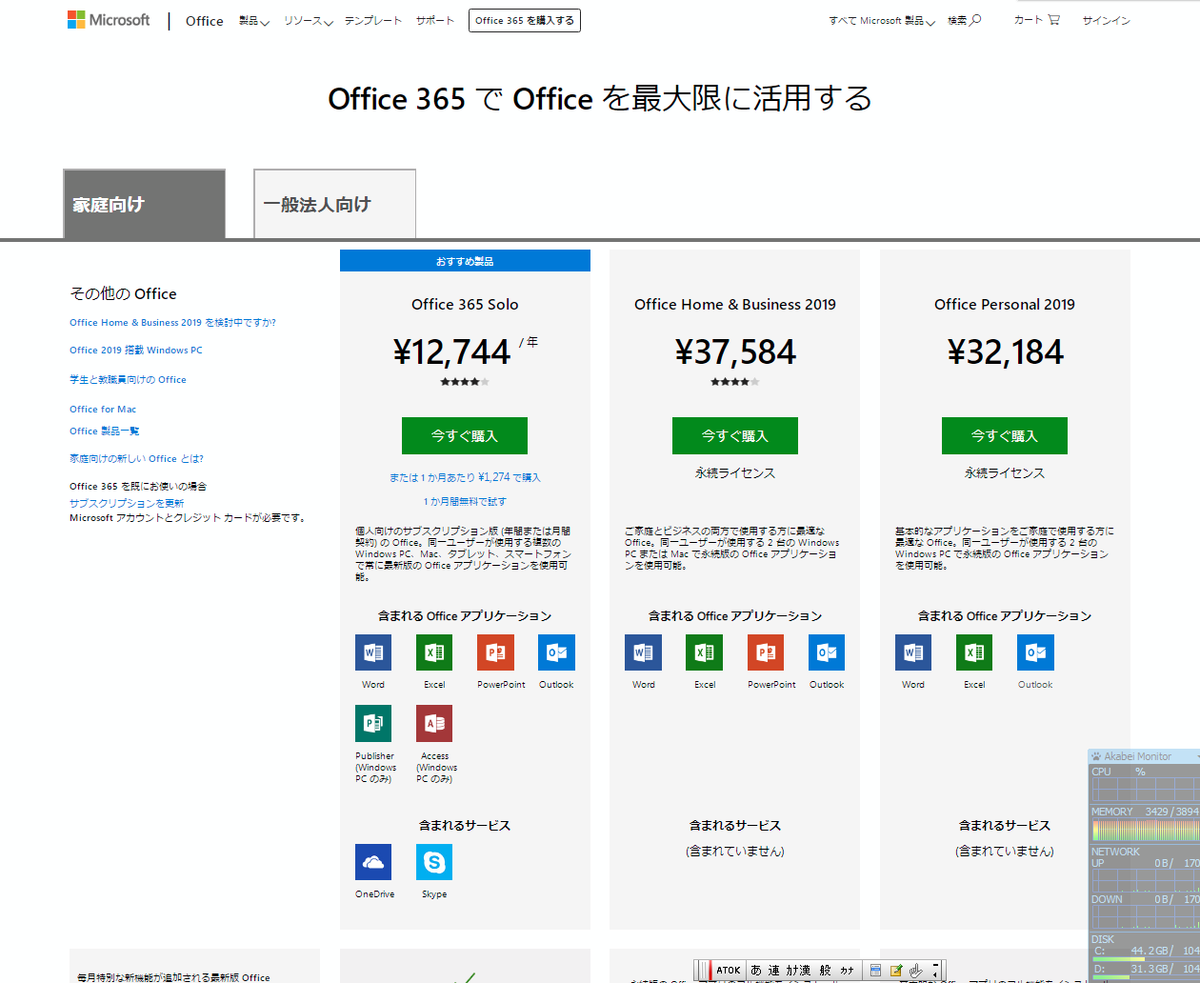
Task: Click Outlook icon under Office 365 Solo
Action: point(556,652)
